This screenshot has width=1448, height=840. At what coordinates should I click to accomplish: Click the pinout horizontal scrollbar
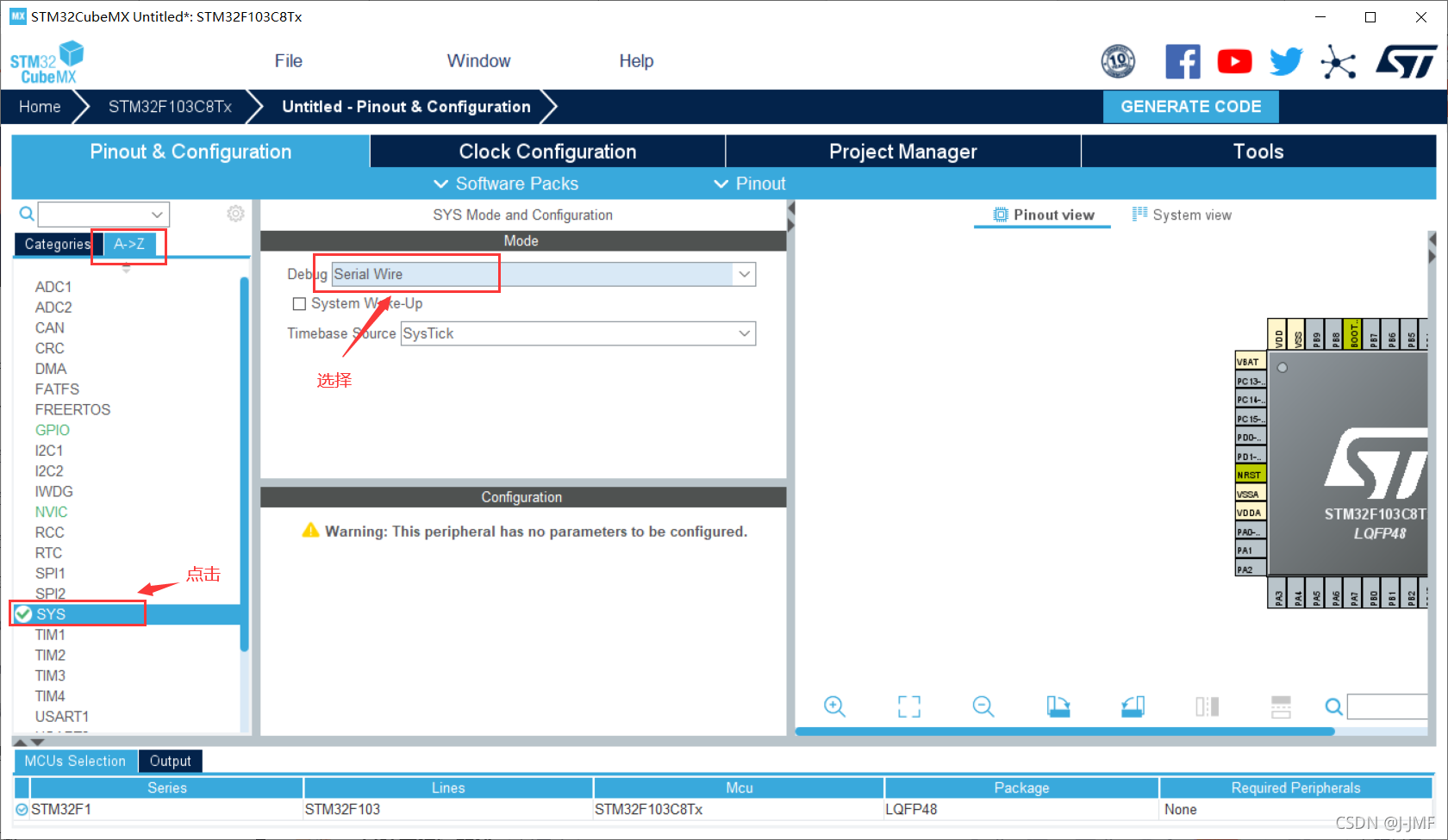(1064, 731)
